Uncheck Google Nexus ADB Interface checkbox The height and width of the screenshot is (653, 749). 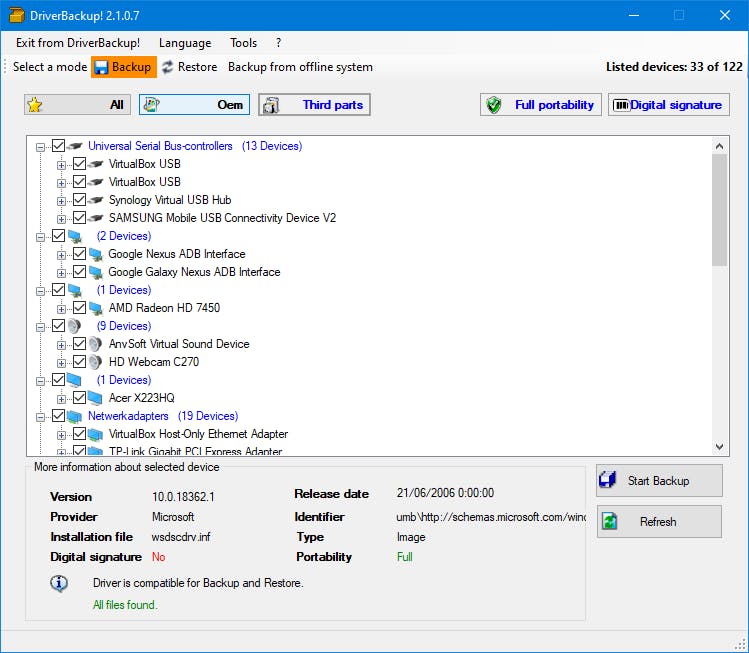pos(79,254)
